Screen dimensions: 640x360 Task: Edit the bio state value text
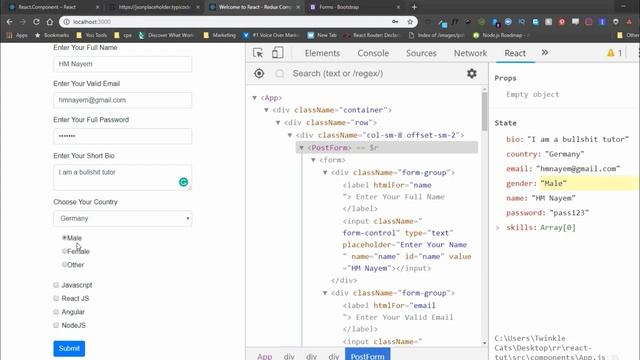pyautogui.click(x=578, y=140)
